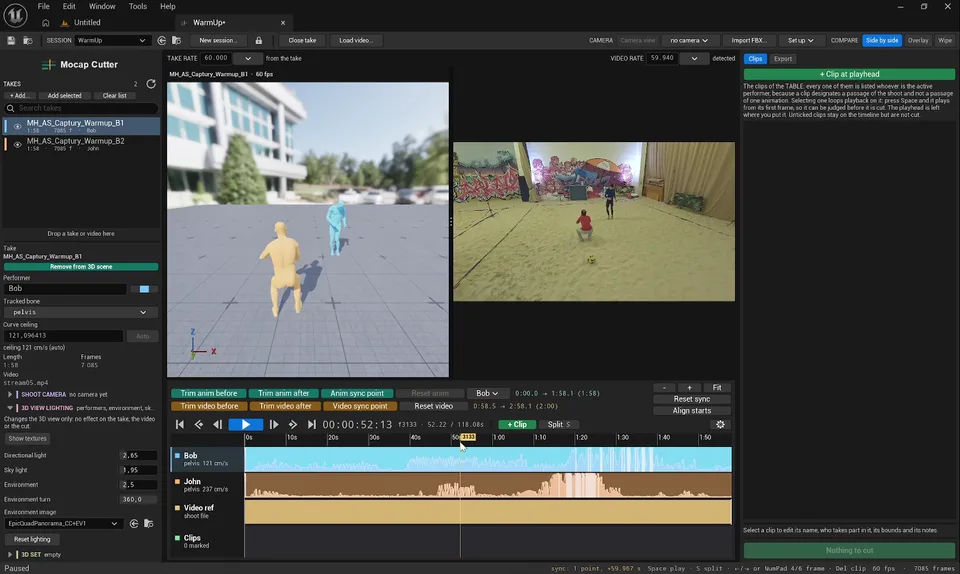The width and height of the screenshot is (960, 574).
Task: Jump to next key marker
Action: [293, 424]
